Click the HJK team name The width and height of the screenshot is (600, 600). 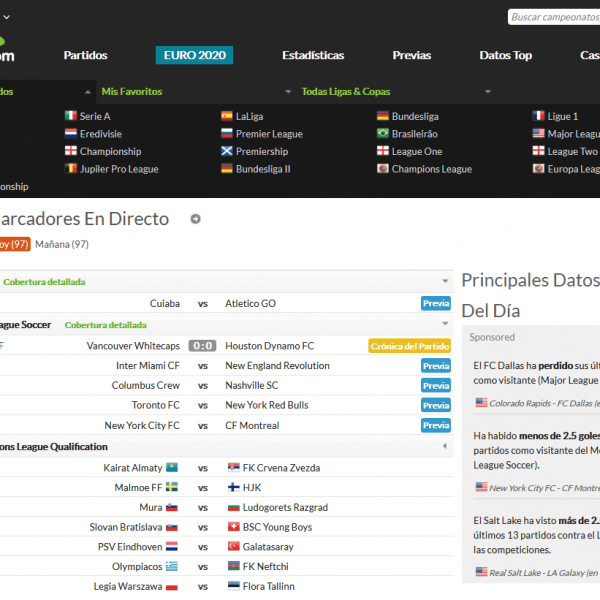click(x=252, y=488)
